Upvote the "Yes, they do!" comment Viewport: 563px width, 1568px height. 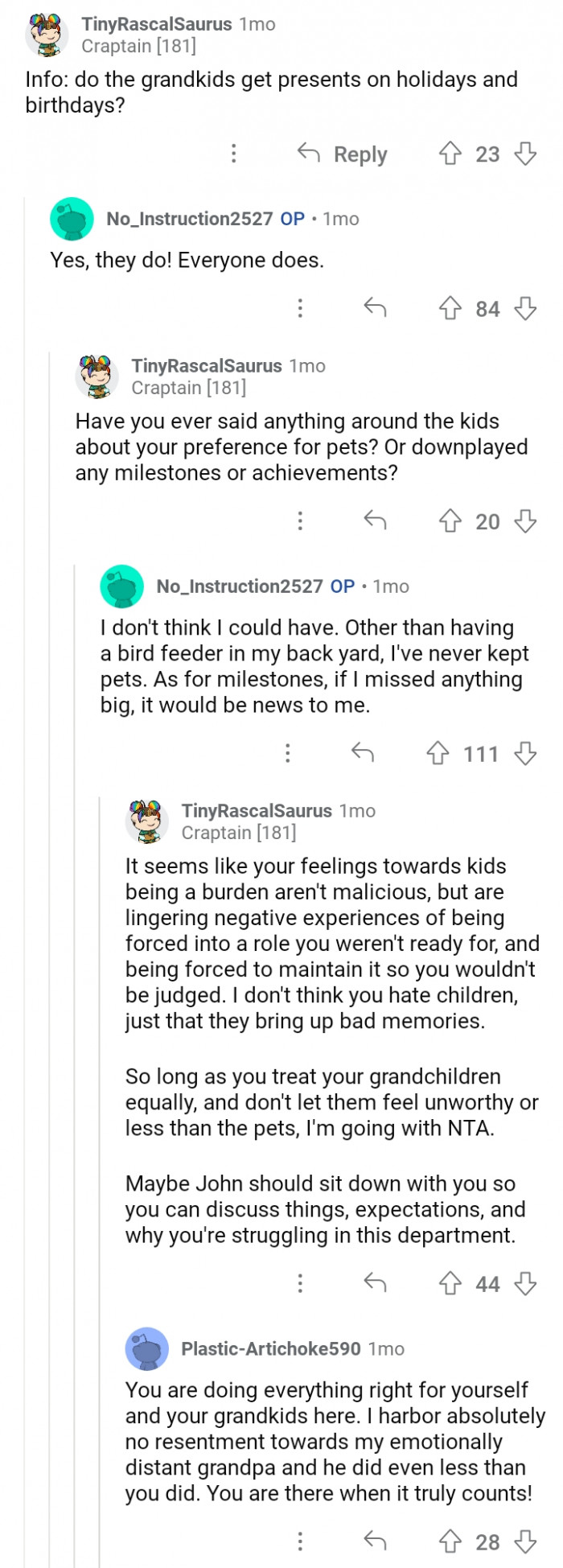(x=450, y=308)
